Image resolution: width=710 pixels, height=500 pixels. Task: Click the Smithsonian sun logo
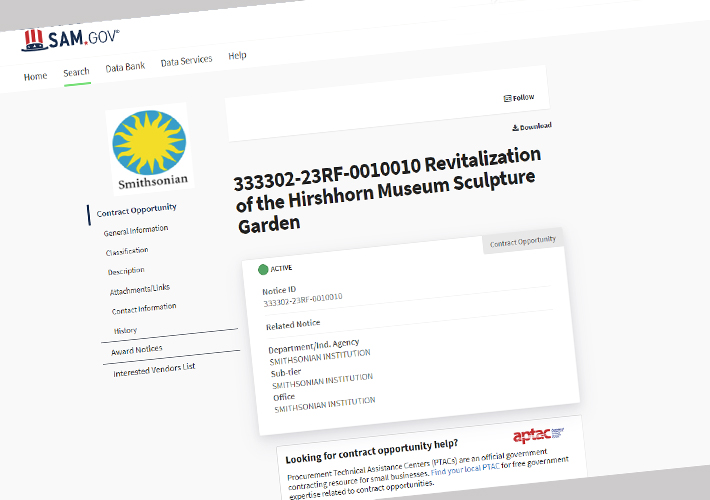[150, 149]
